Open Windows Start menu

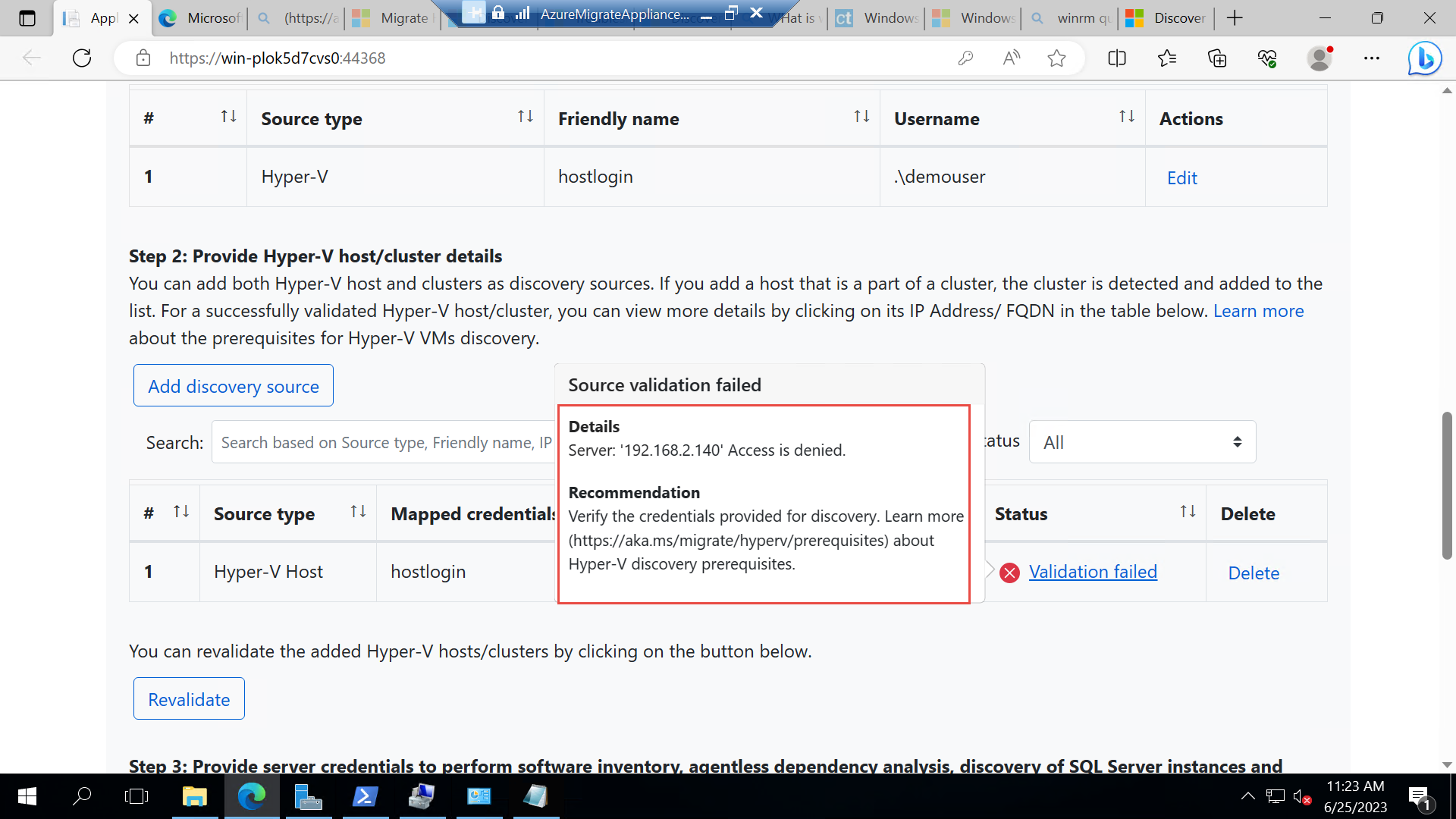tap(27, 796)
